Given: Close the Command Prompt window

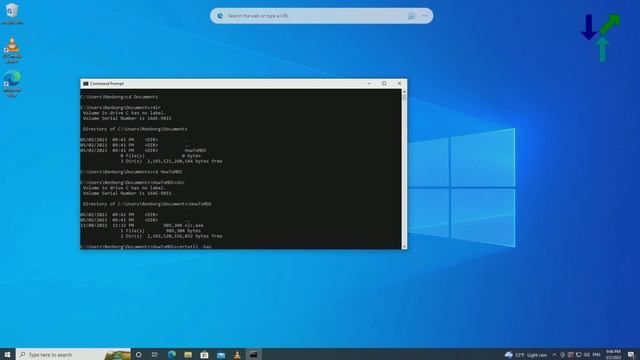Looking at the screenshot, I should click(400, 83).
